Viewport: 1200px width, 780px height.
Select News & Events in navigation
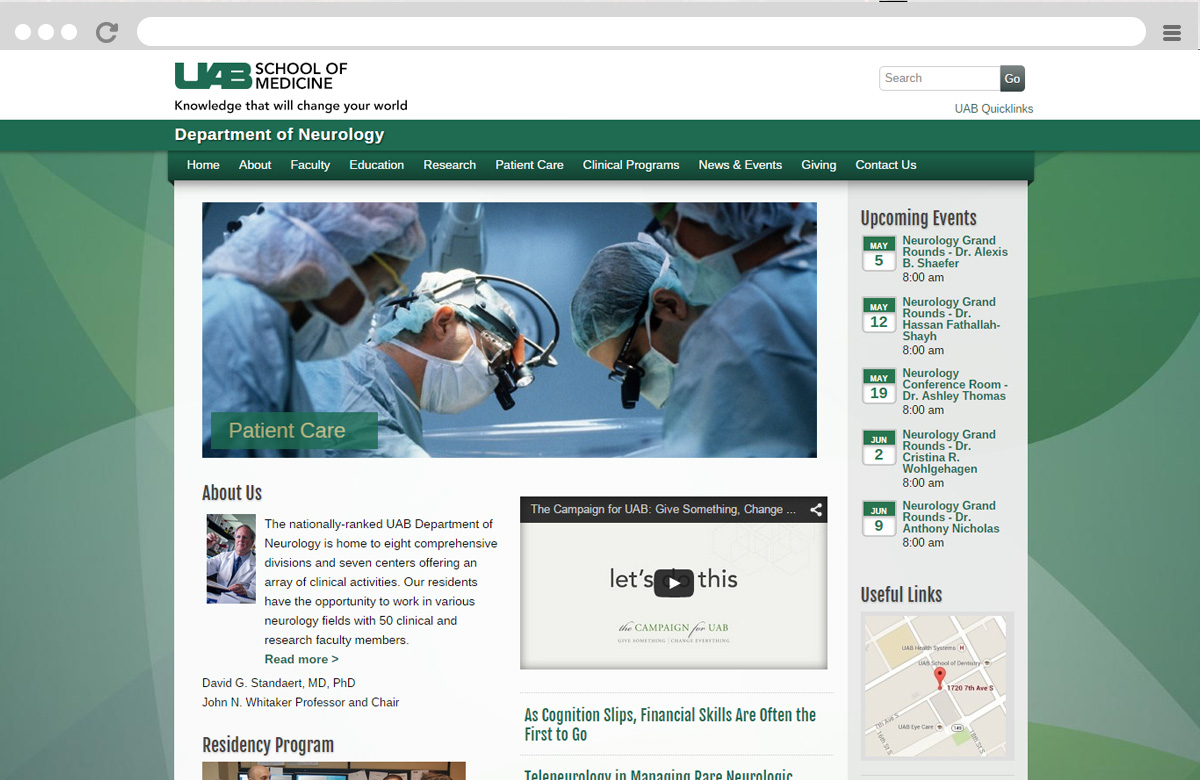740,165
